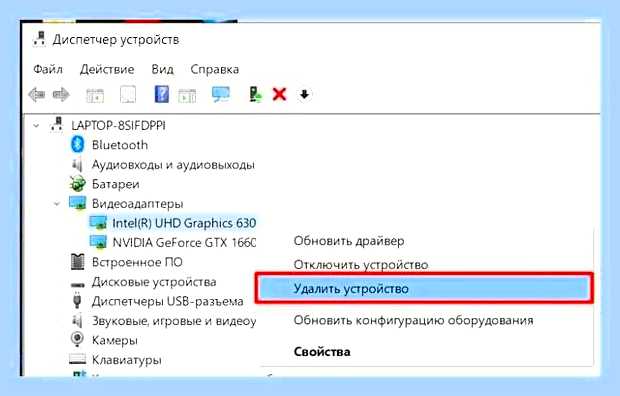This screenshot has width=620, height=396.
Task: Collapse the Видеоадаптеры branch
Action: click(x=57, y=204)
